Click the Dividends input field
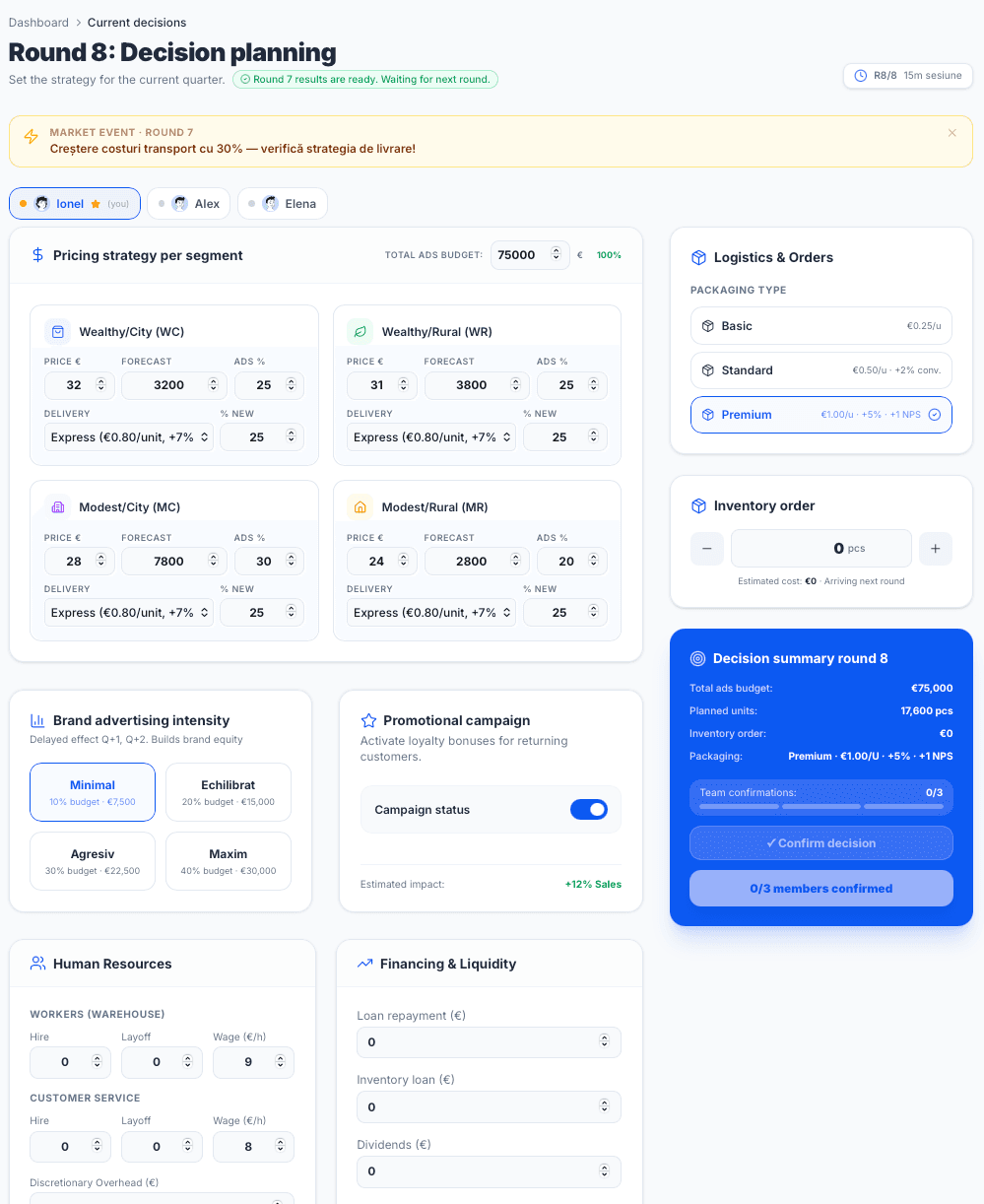The image size is (984, 1204). click(489, 1171)
